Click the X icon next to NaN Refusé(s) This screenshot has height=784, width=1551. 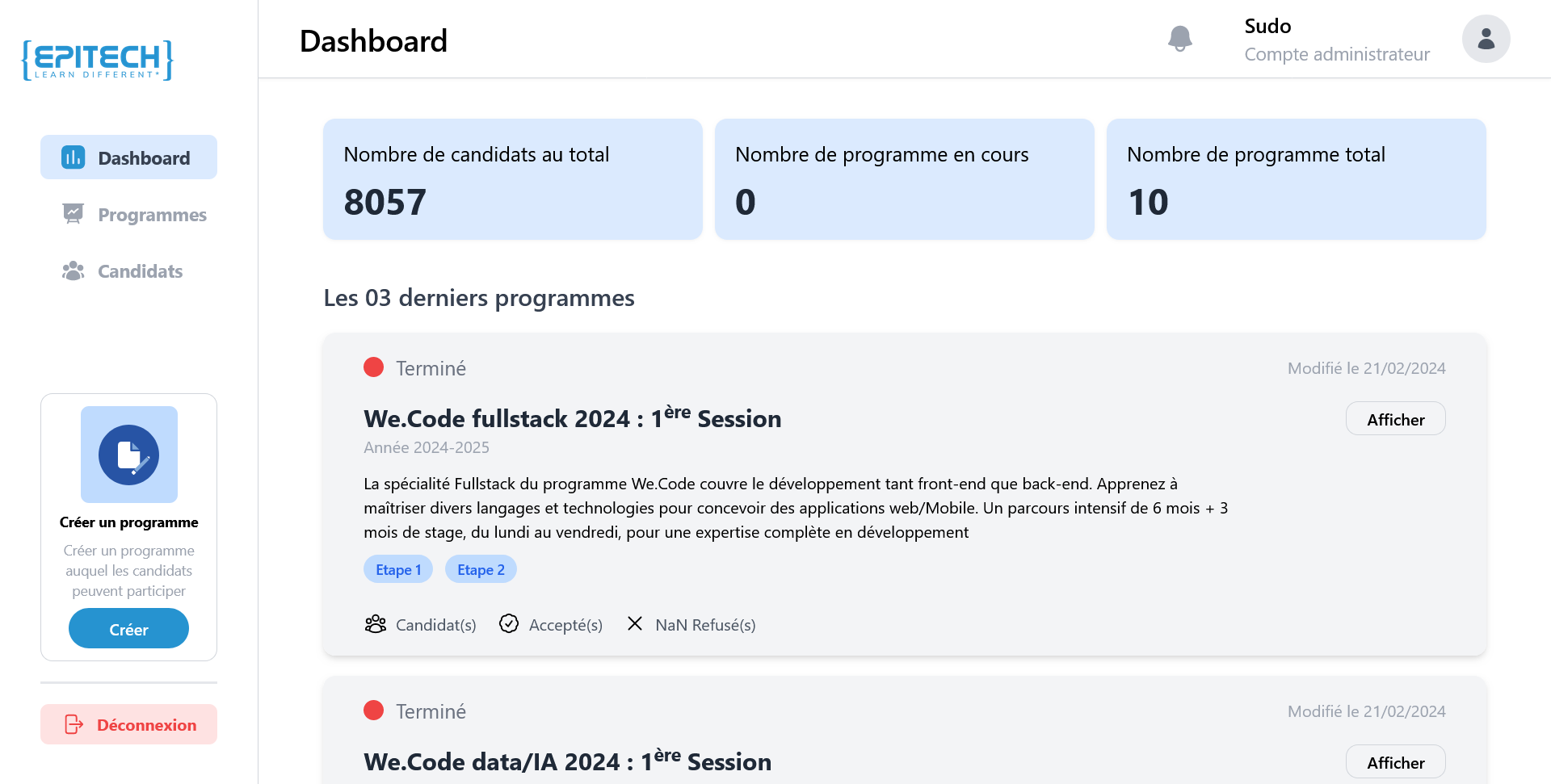pos(635,624)
